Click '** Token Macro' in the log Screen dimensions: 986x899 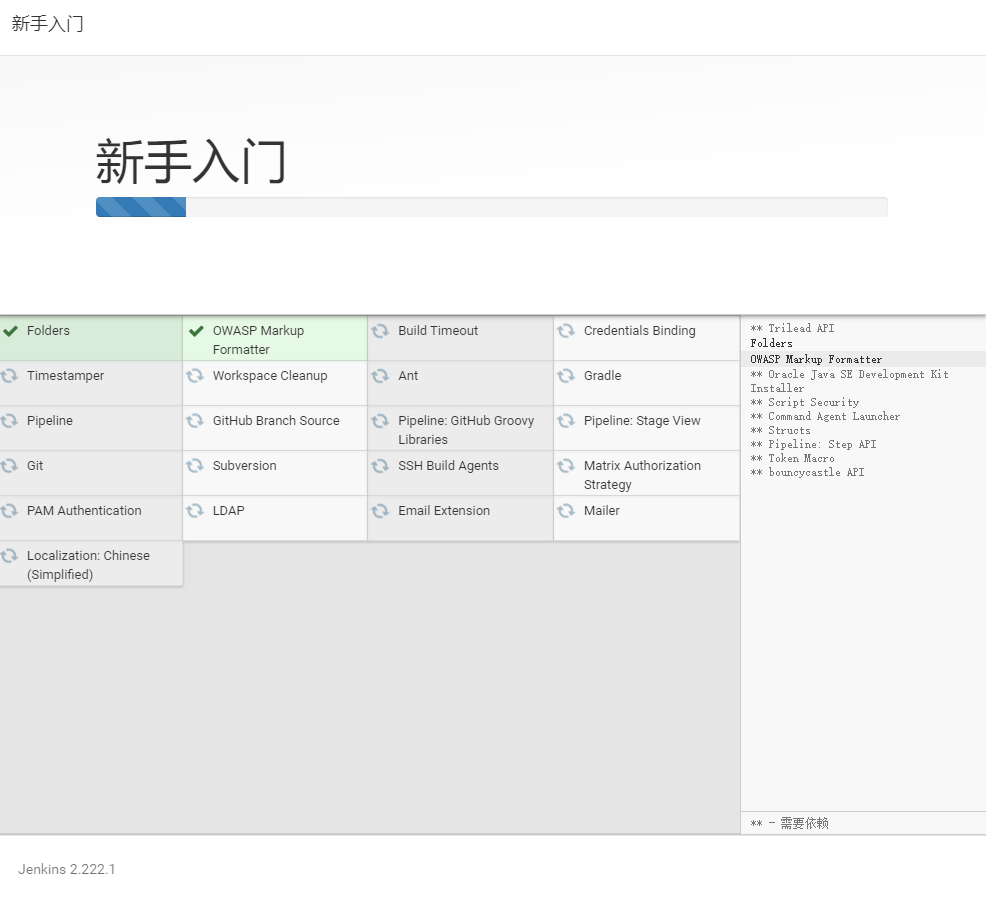click(792, 458)
